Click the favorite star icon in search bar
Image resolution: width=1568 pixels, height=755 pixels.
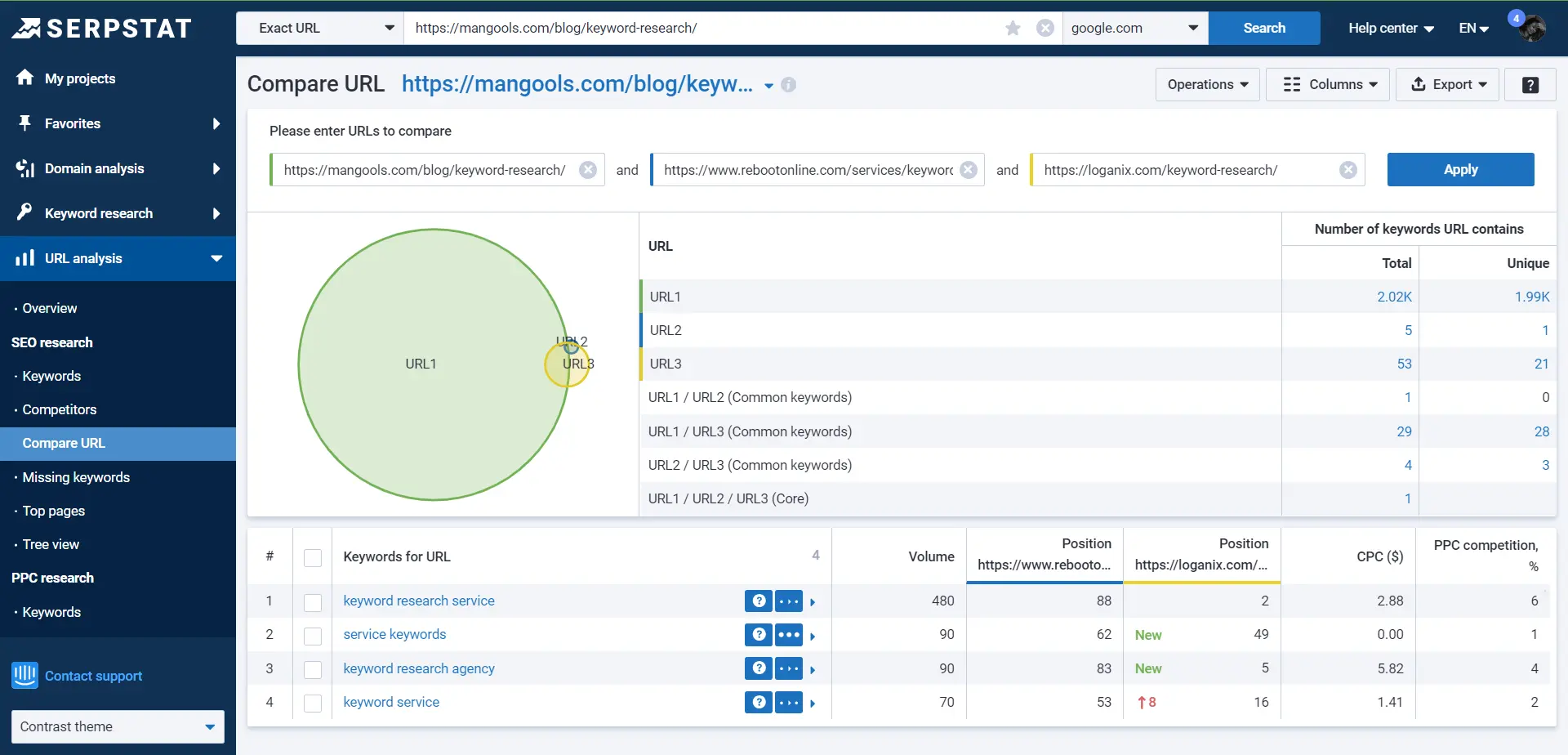pos(1013,29)
